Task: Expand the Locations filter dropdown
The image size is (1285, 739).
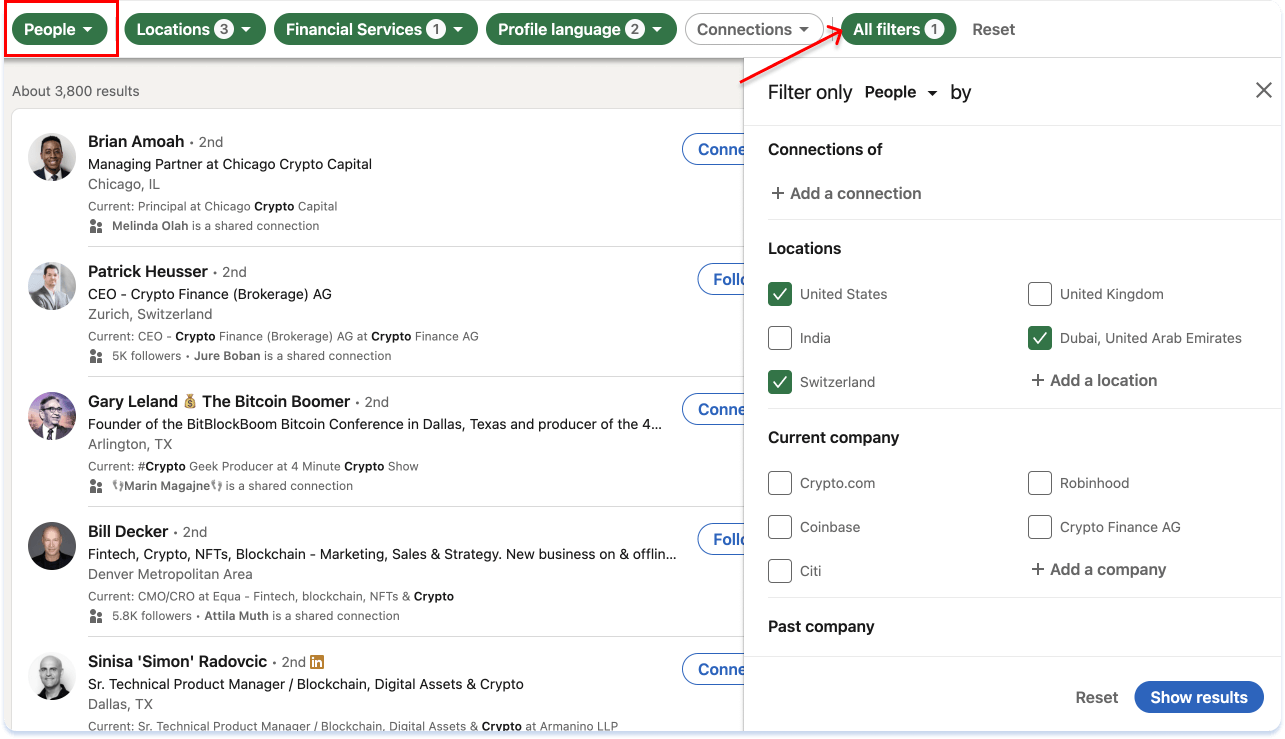Action: [x=194, y=29]
